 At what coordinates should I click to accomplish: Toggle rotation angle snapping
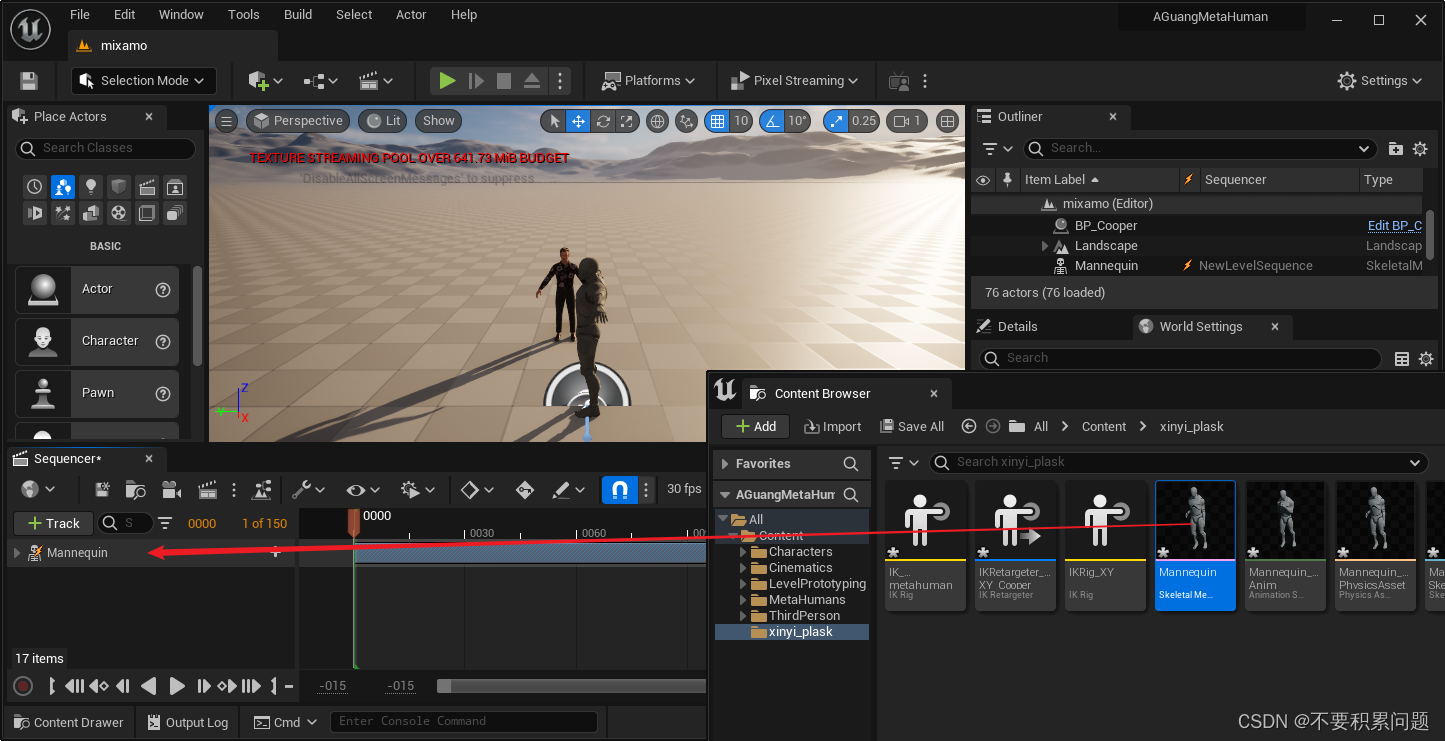click(x=771, y=121)
